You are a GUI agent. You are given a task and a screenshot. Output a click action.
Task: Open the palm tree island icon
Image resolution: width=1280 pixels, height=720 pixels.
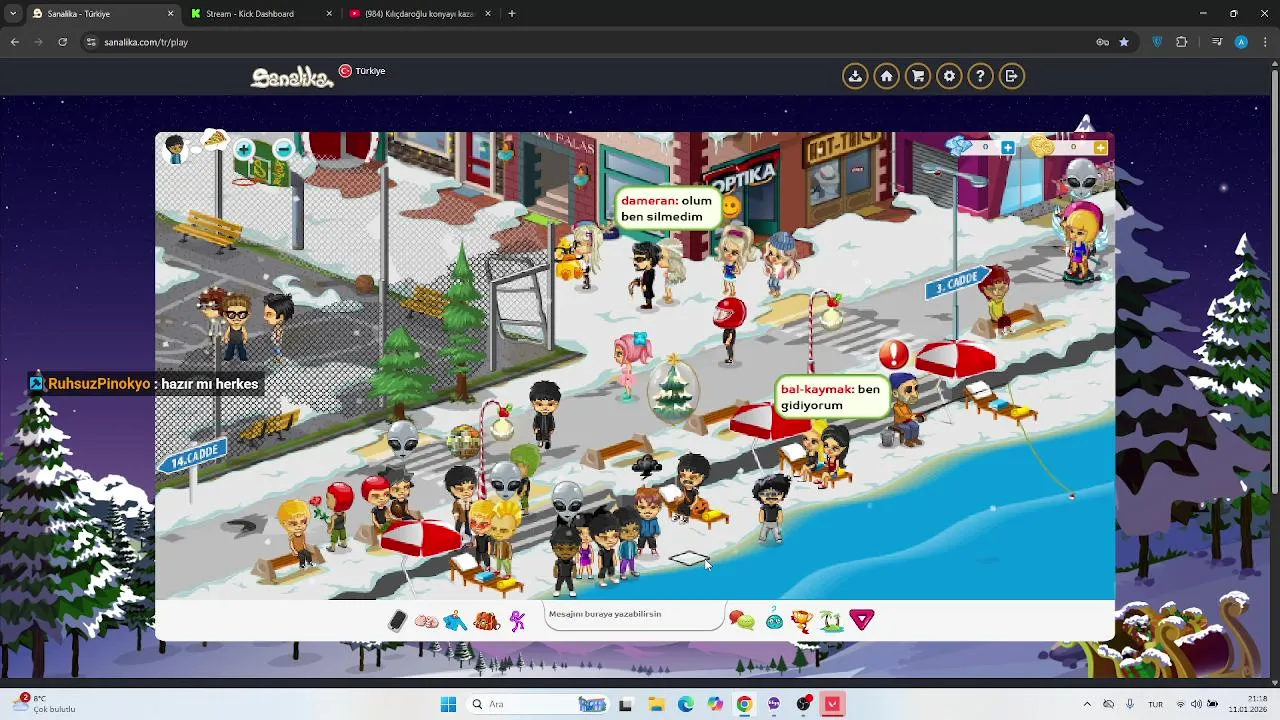point(831,621)
